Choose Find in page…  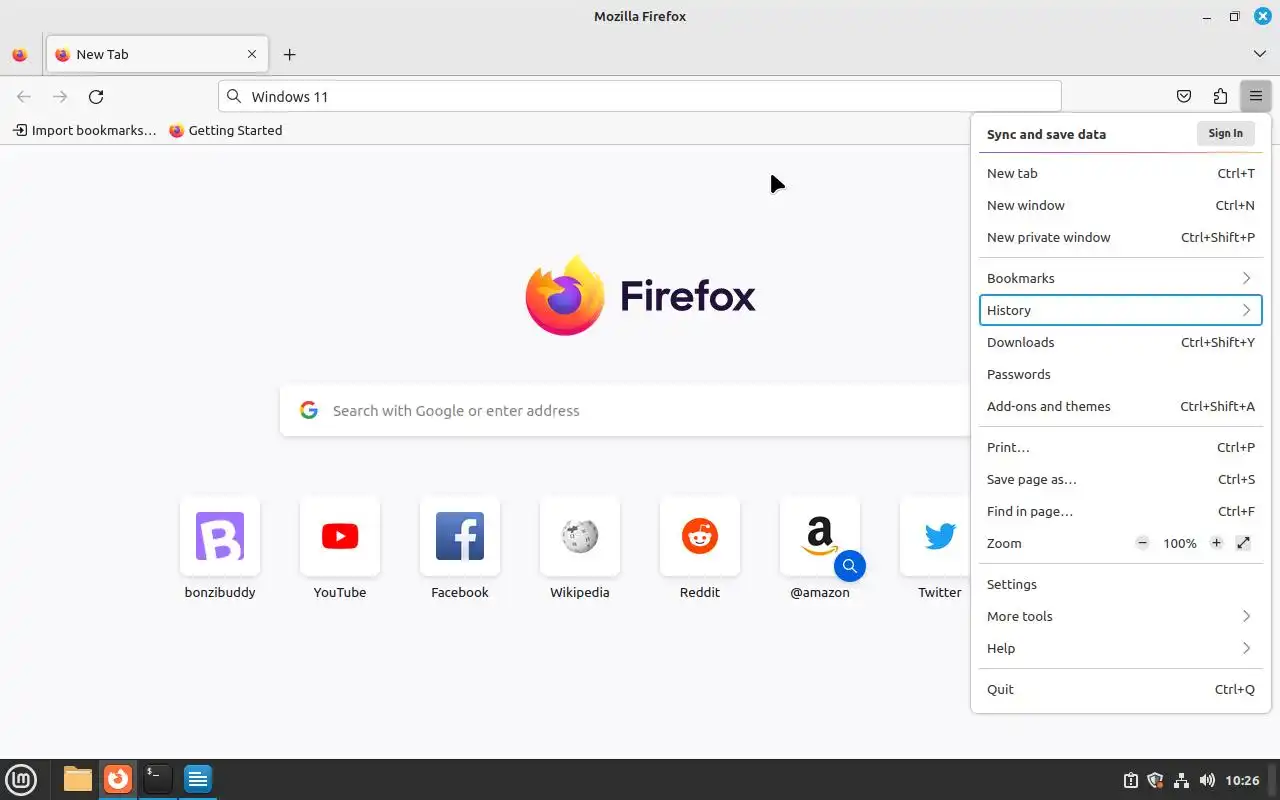pos(1120,511)
